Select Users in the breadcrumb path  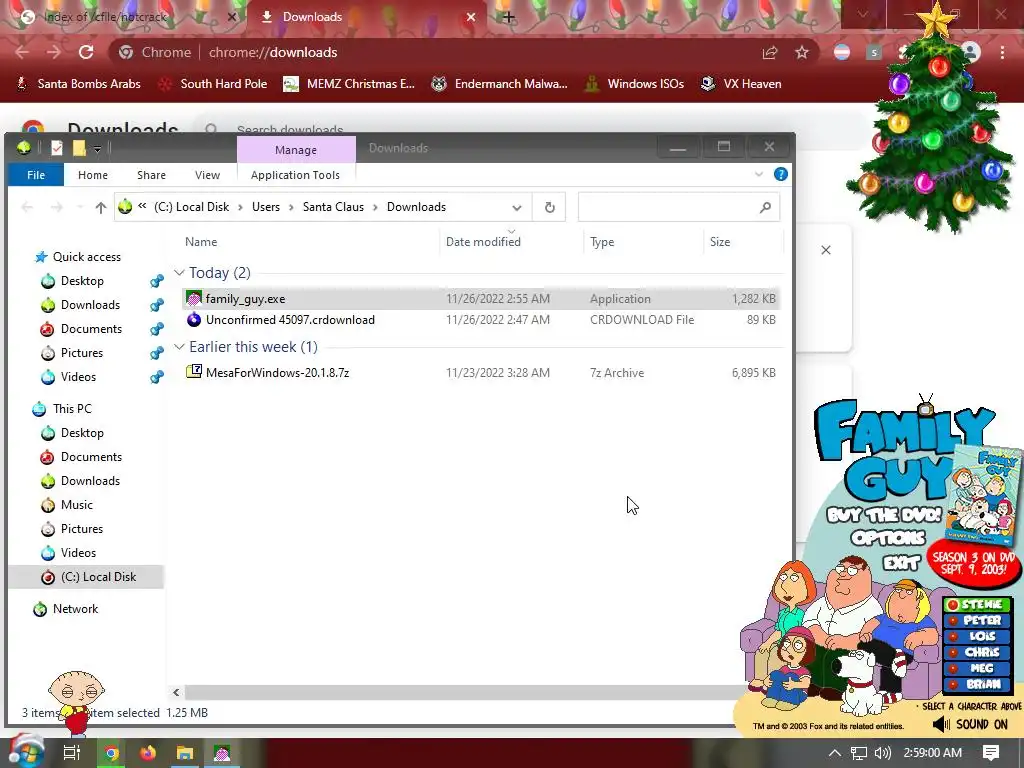pyautogui.click(x=266, y=207)
